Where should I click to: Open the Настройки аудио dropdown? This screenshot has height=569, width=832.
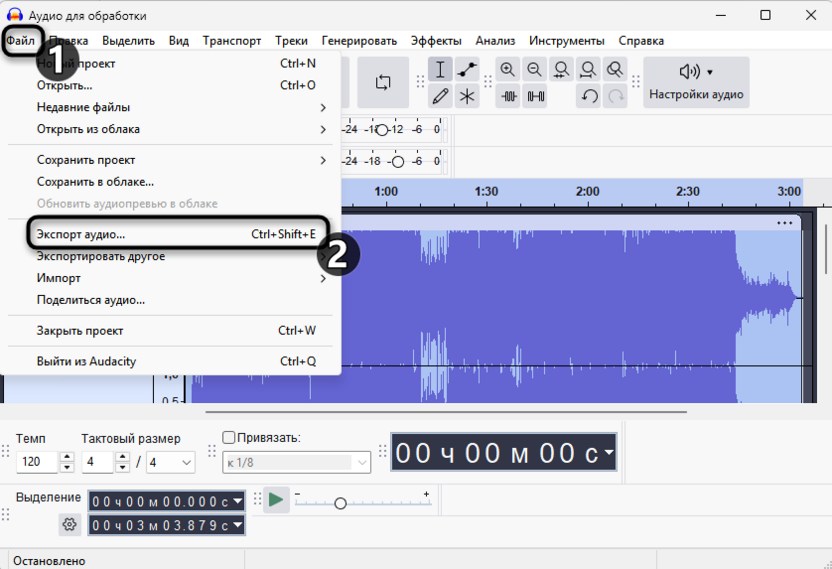(x=696, y=82)
